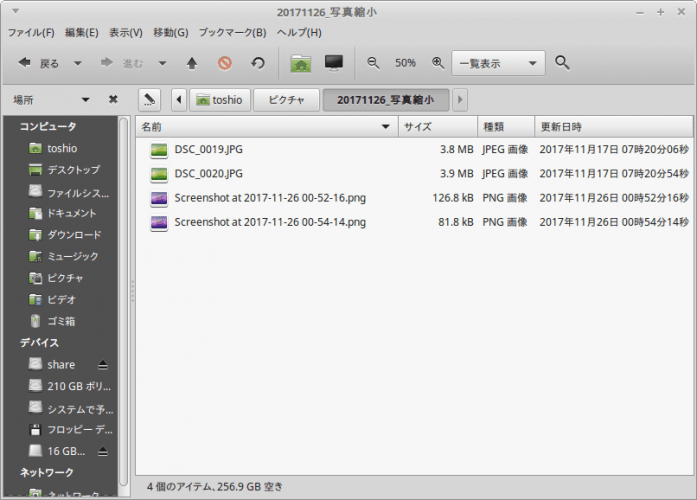Viewport: 697px width, 500px height.
Task: Select the DSC_0019.JPG file
Action: [x=208, y=150]
